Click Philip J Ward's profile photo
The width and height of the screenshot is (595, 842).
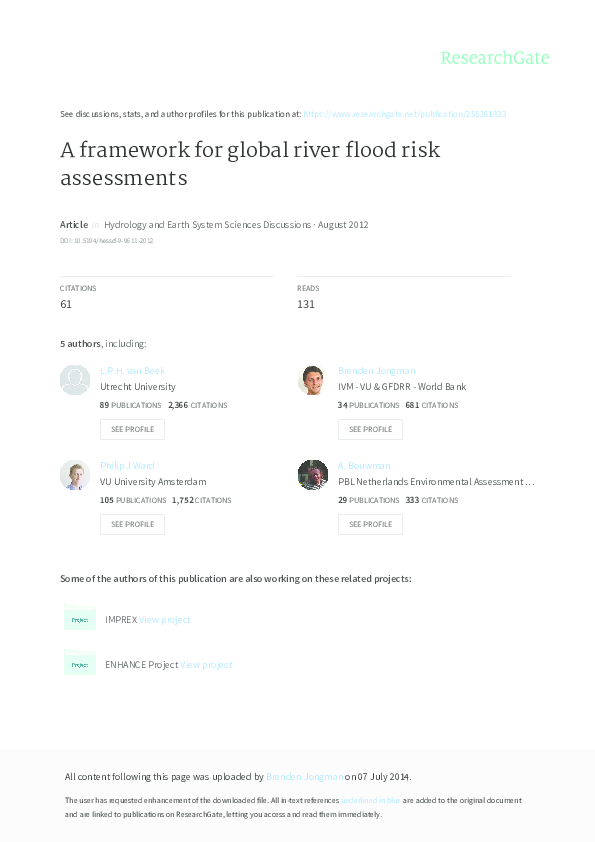(74, 475)
